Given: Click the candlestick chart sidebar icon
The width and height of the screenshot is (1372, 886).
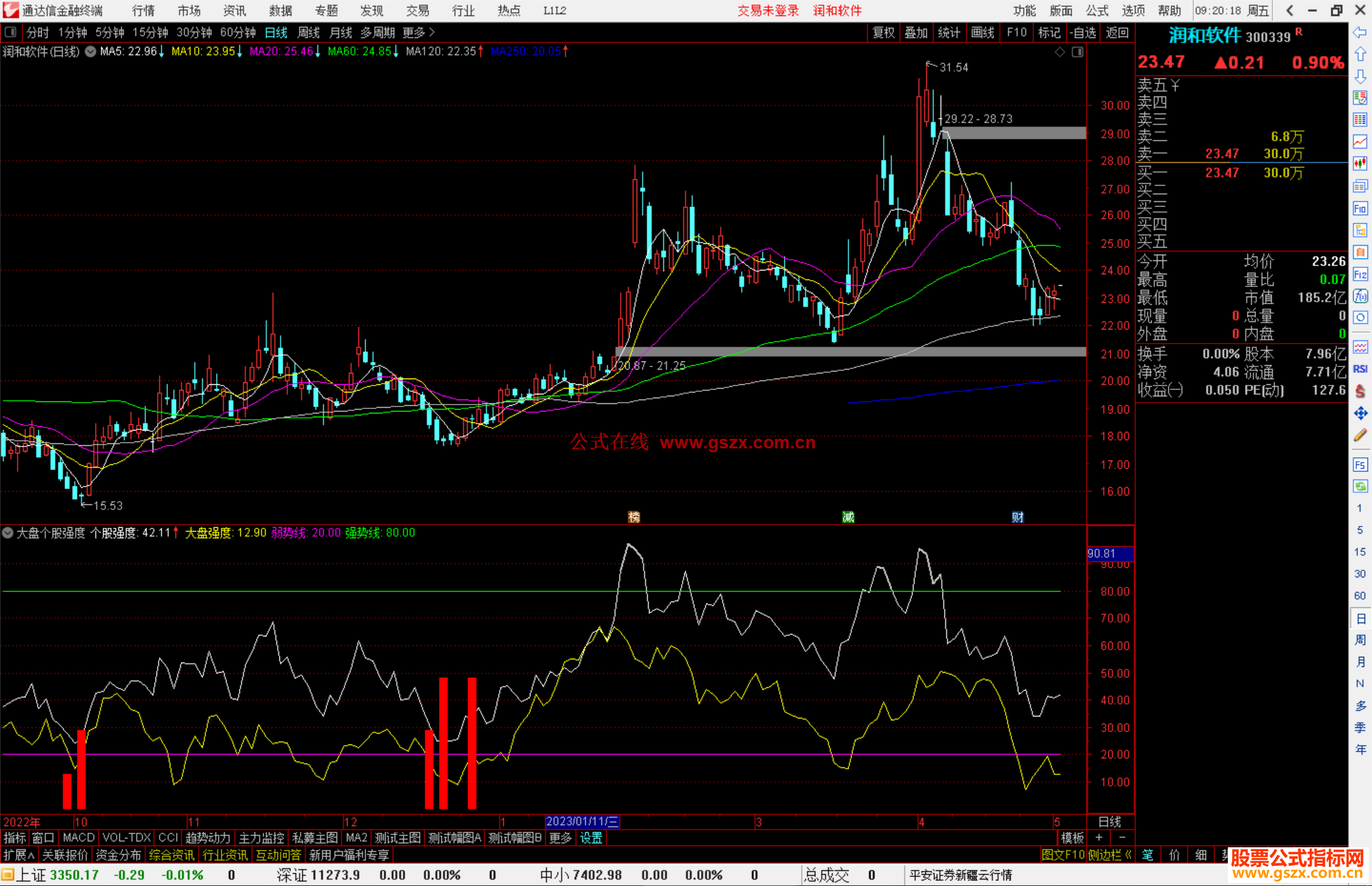Looking at the screenshot, I should pos(1360,164).
